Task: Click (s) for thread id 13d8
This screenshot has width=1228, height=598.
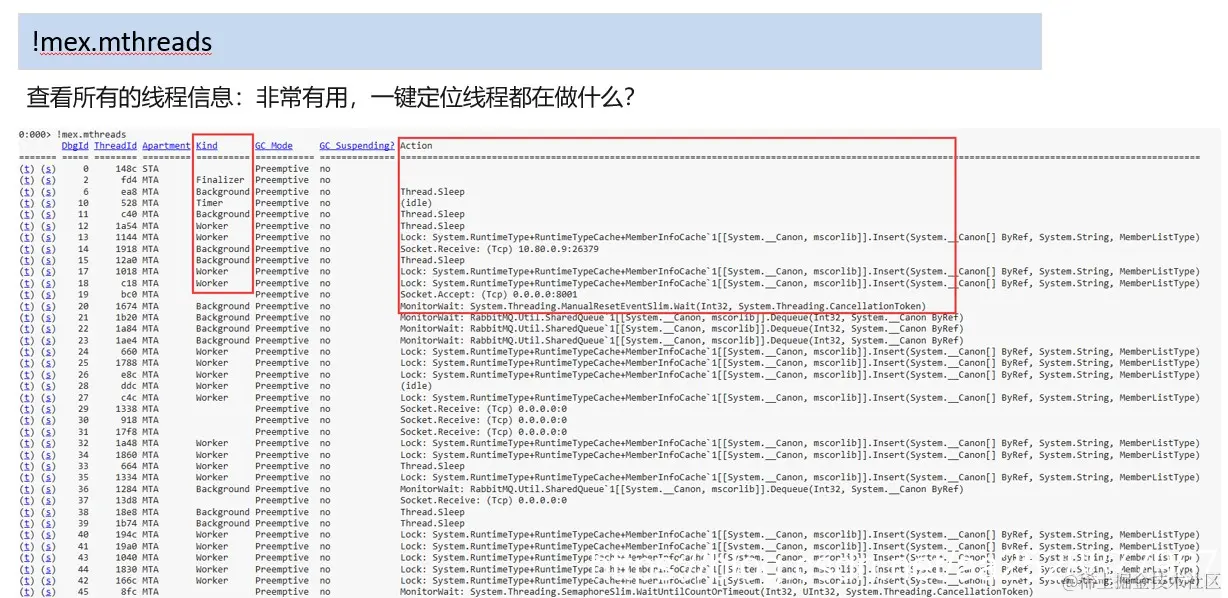Action: coord(48,500)
